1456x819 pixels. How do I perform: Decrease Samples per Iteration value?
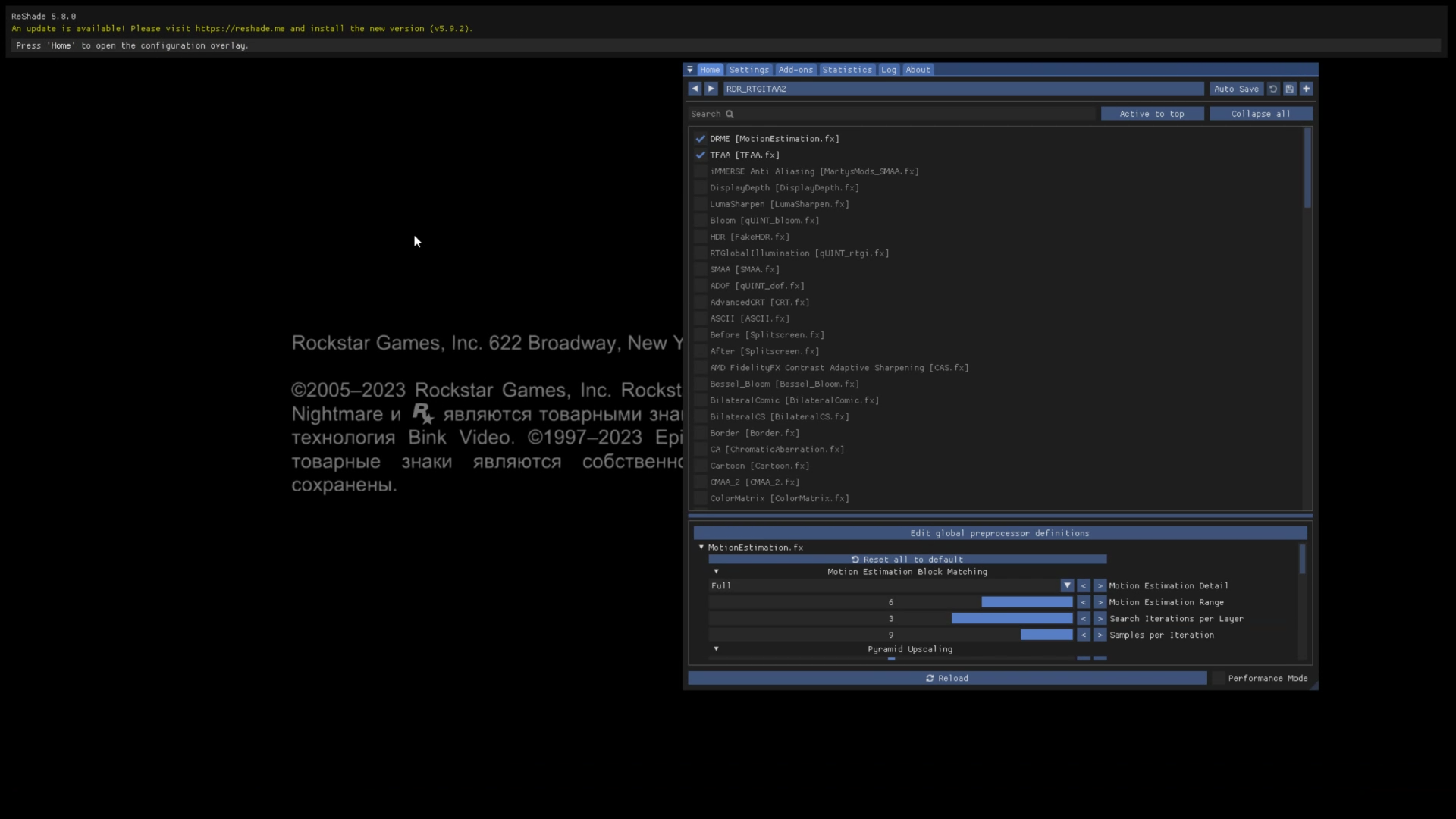pyautogui.click(x=1084, y=635)
